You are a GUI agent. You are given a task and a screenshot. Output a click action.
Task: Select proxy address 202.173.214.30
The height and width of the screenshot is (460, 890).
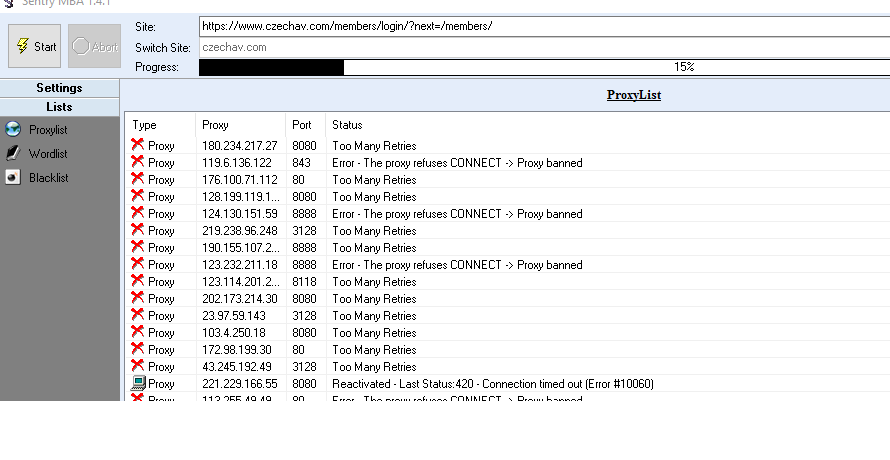pyautogui.click(x=240, y=299)
